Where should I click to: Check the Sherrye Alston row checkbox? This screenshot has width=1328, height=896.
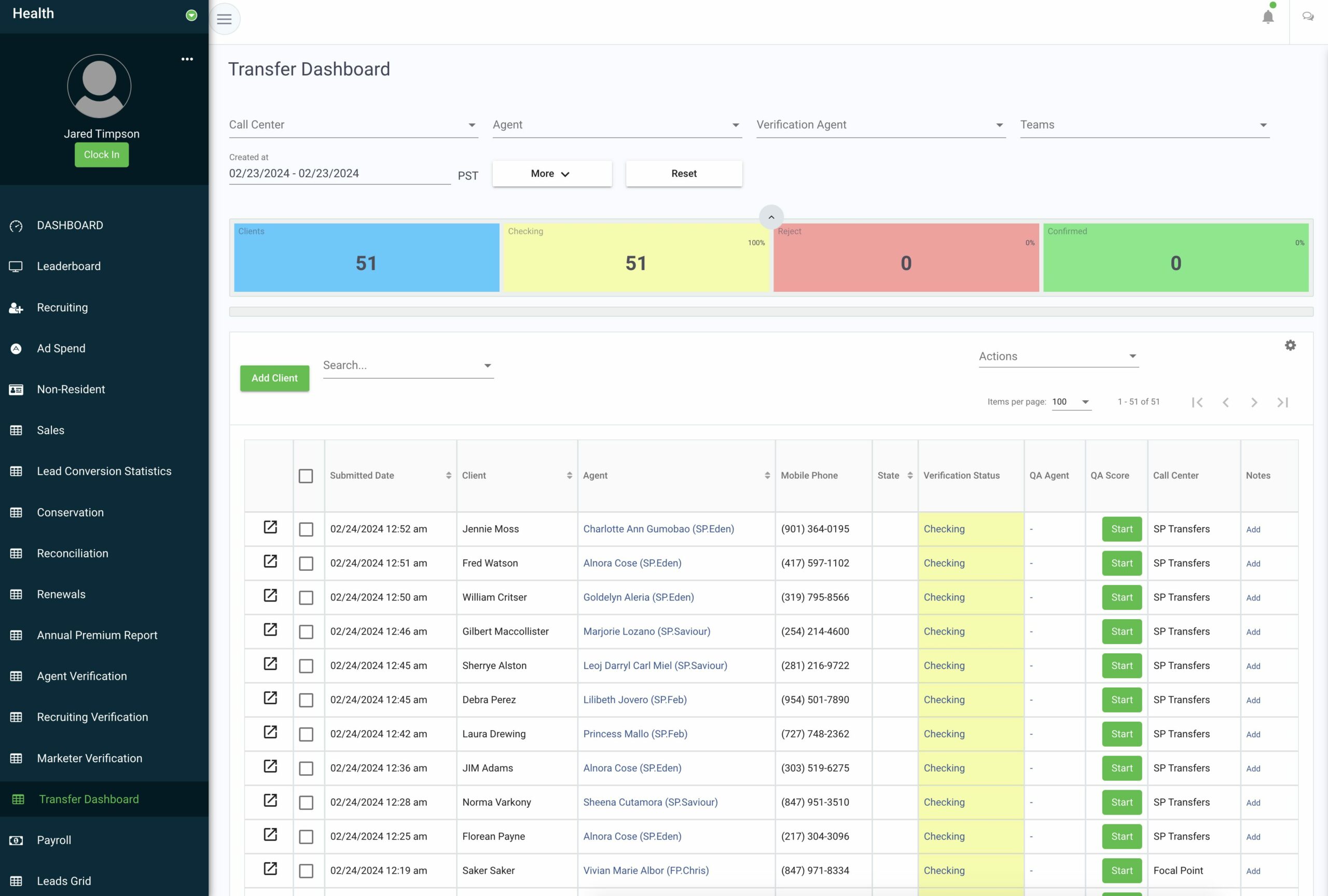pos(306,666)
